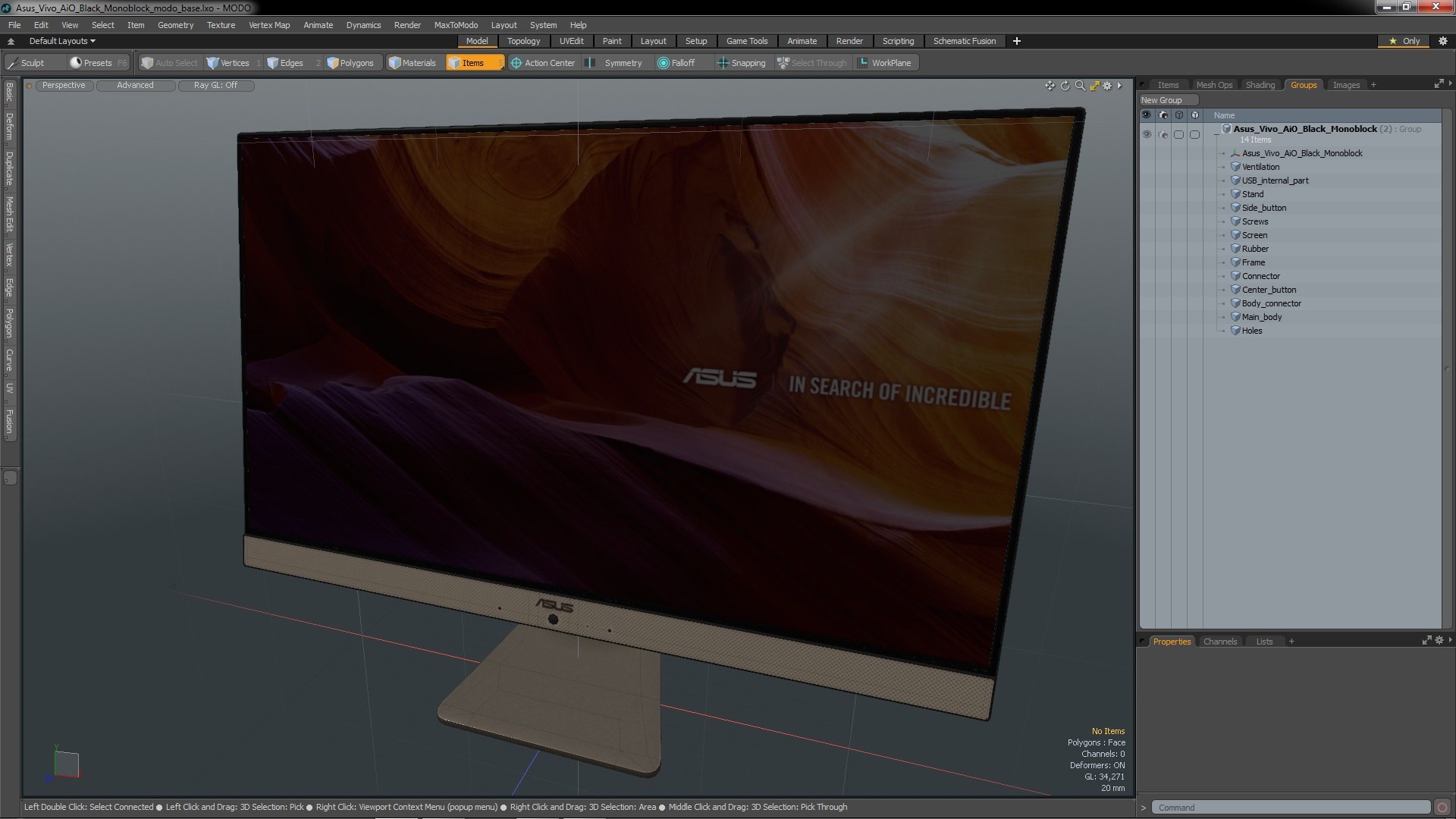Open the layout settings gear at top right

pos(1443,41)
